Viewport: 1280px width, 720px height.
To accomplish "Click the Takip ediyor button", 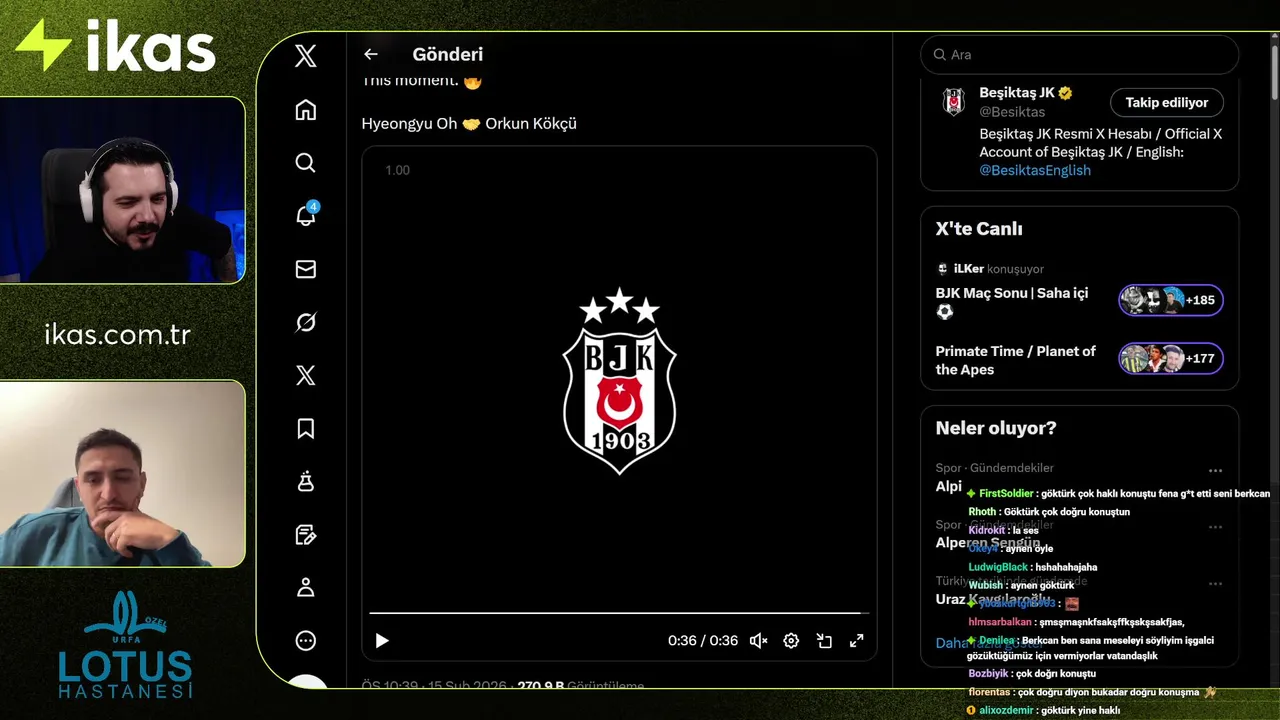I will pyautogui.click(x=1167, y=103).
